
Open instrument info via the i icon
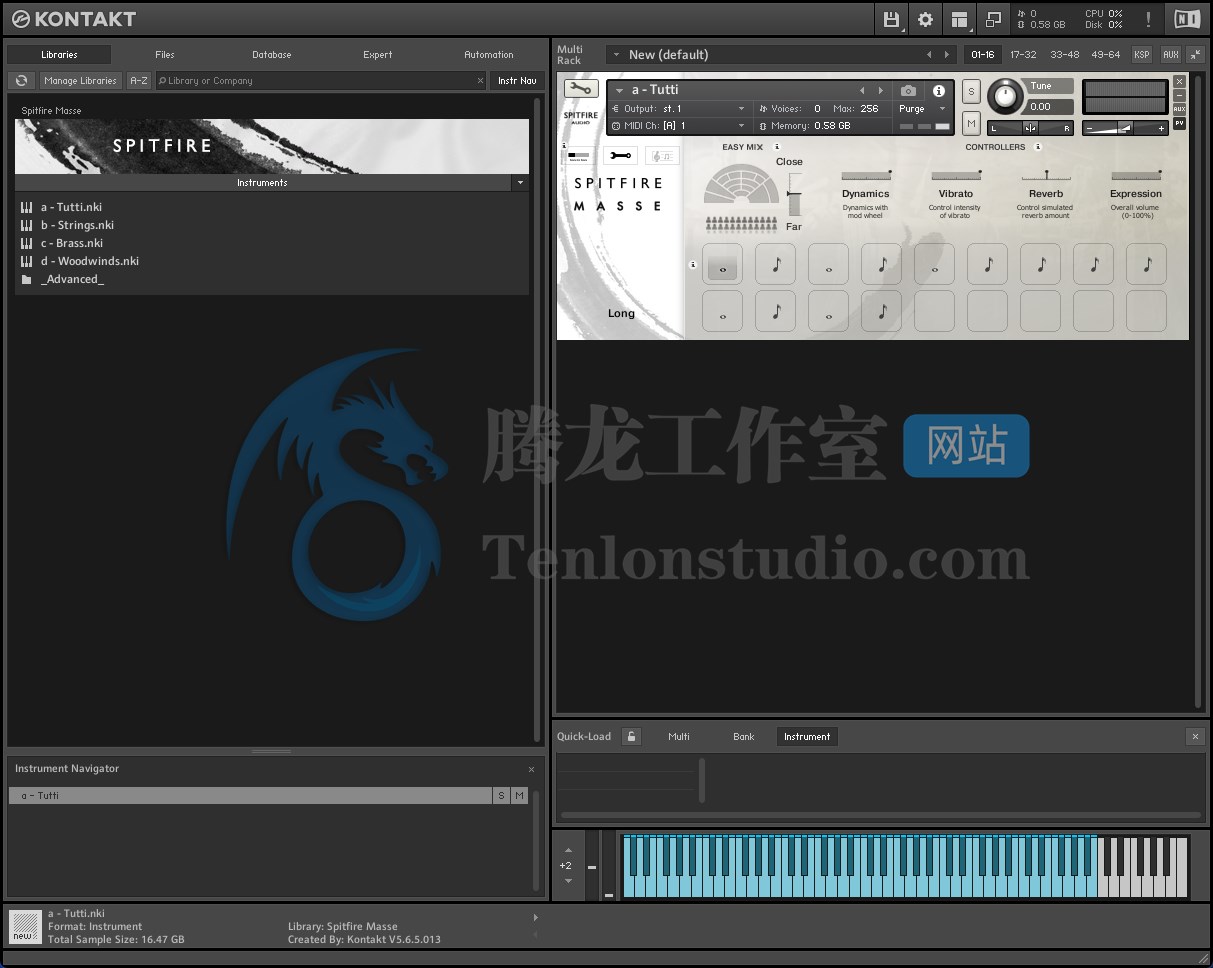coord(938,90)
